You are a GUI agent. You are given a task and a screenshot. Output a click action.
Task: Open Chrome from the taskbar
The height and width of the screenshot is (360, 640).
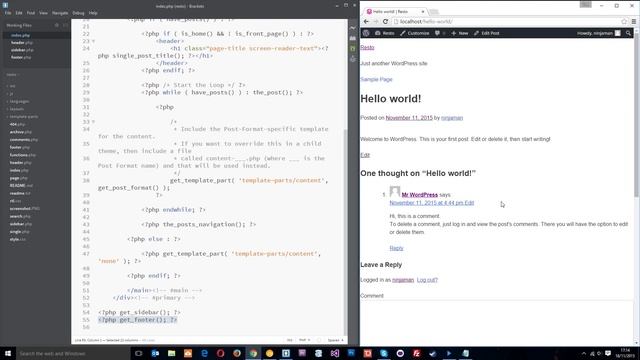tap(253, 353)
